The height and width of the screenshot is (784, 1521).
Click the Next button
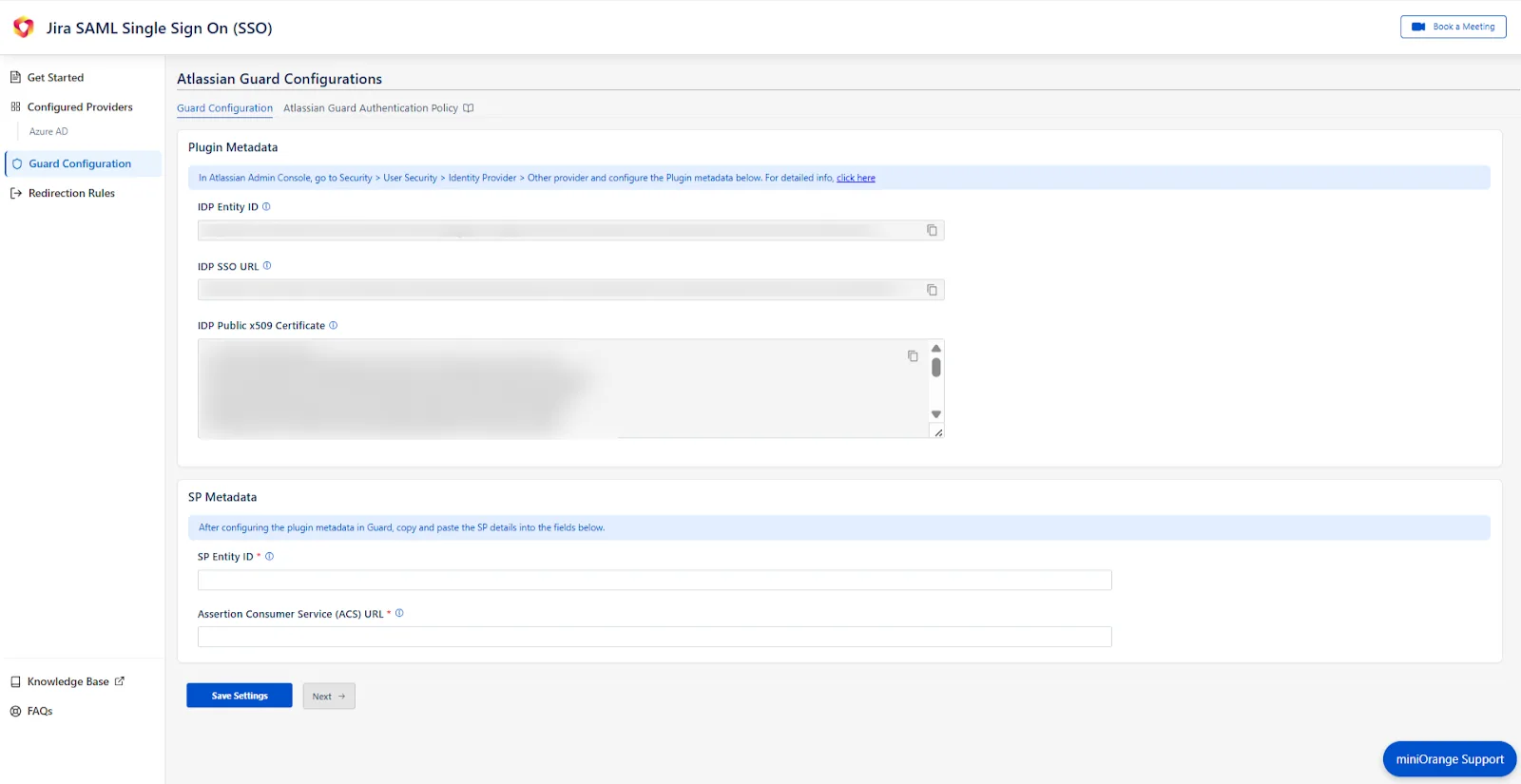(329, 697)
